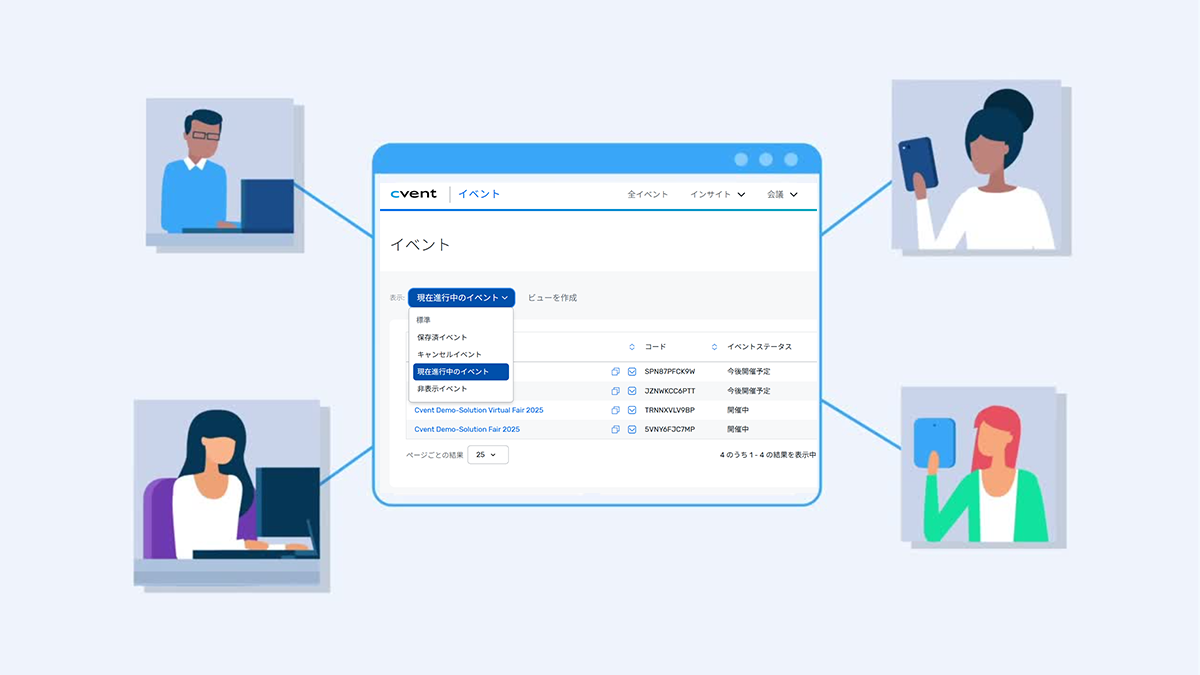Click the コード column header text
This screenshot has height=675, width=1200.
pyautogui.click(x=655, y=347)
